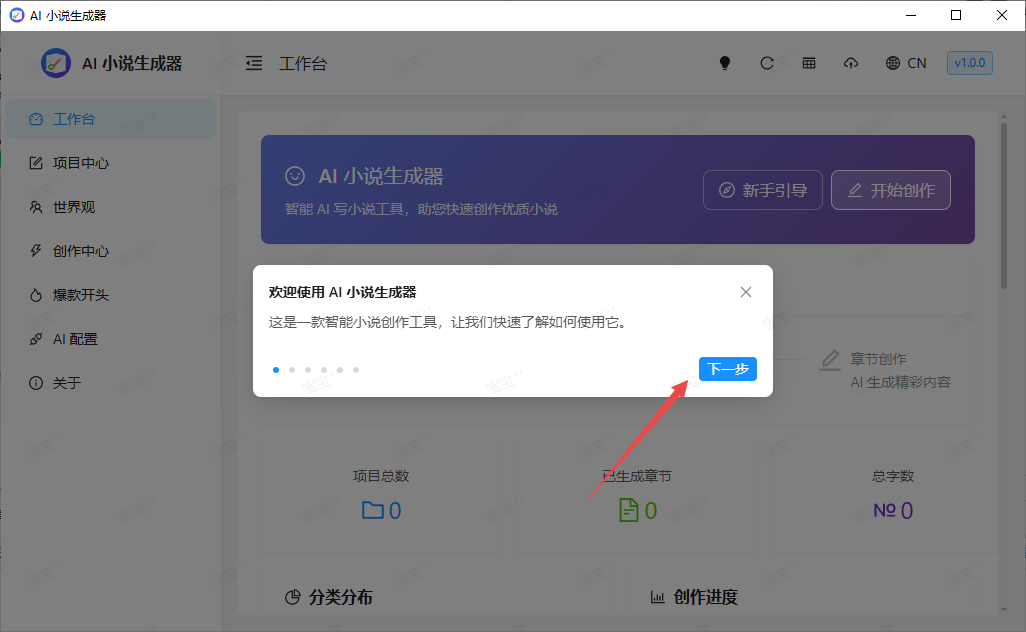This screenshot has height=632, width=1026.
Task: Jump to second tour step dot
Action: click(x=292, y=370)
